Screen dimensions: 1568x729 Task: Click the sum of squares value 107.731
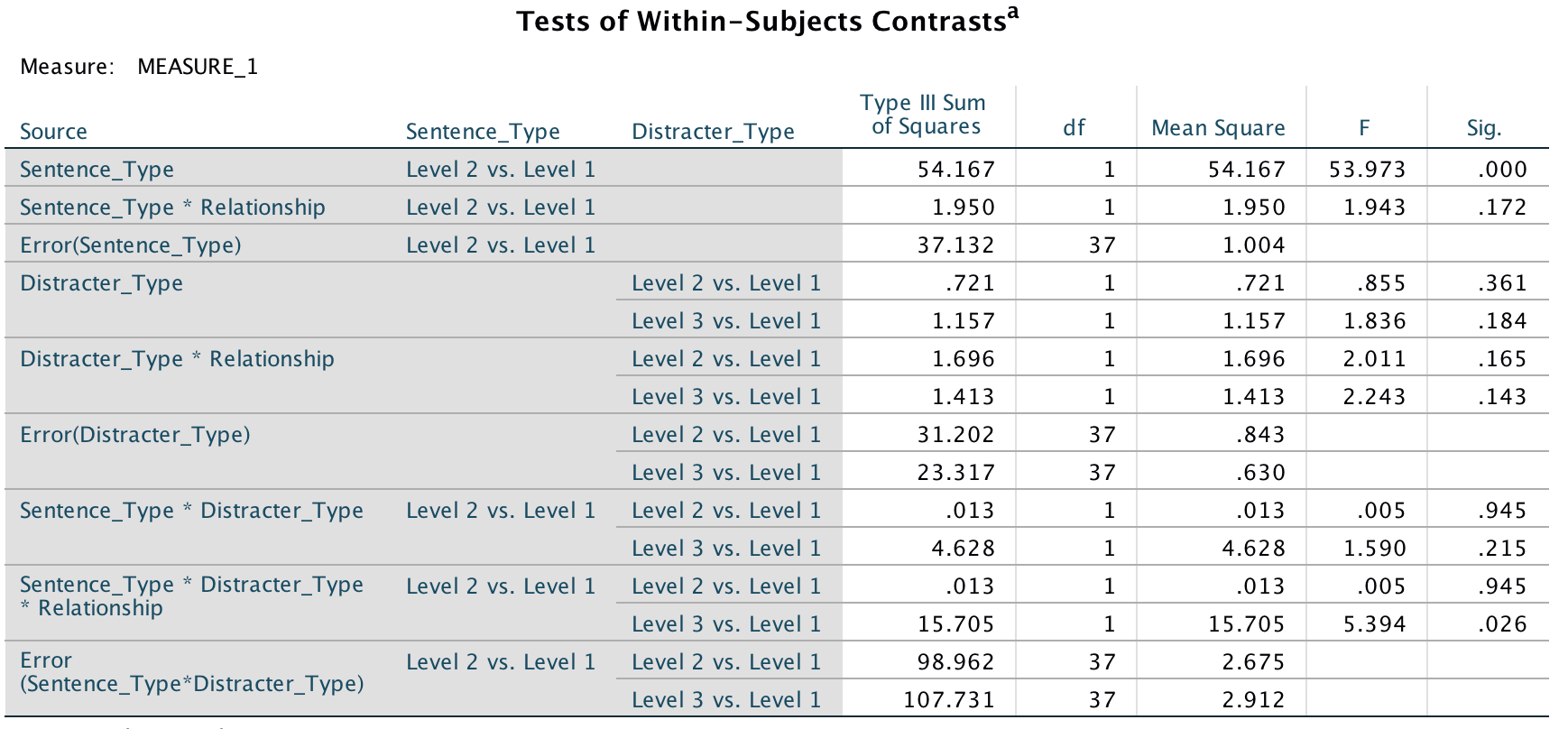[x=949, y=700]
